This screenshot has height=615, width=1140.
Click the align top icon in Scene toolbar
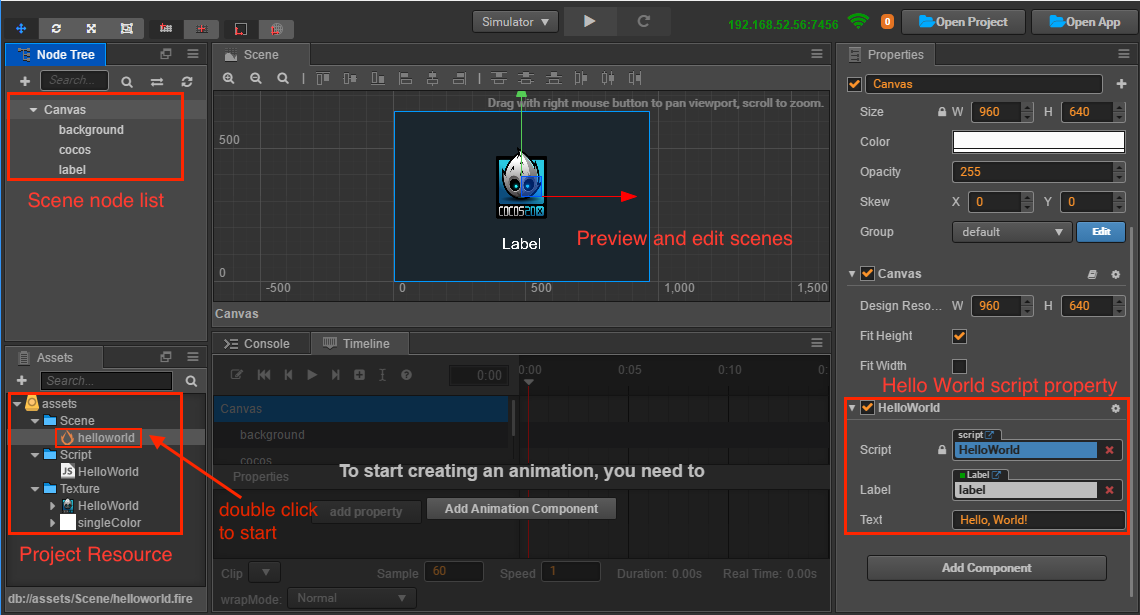(x=323, y=78)
